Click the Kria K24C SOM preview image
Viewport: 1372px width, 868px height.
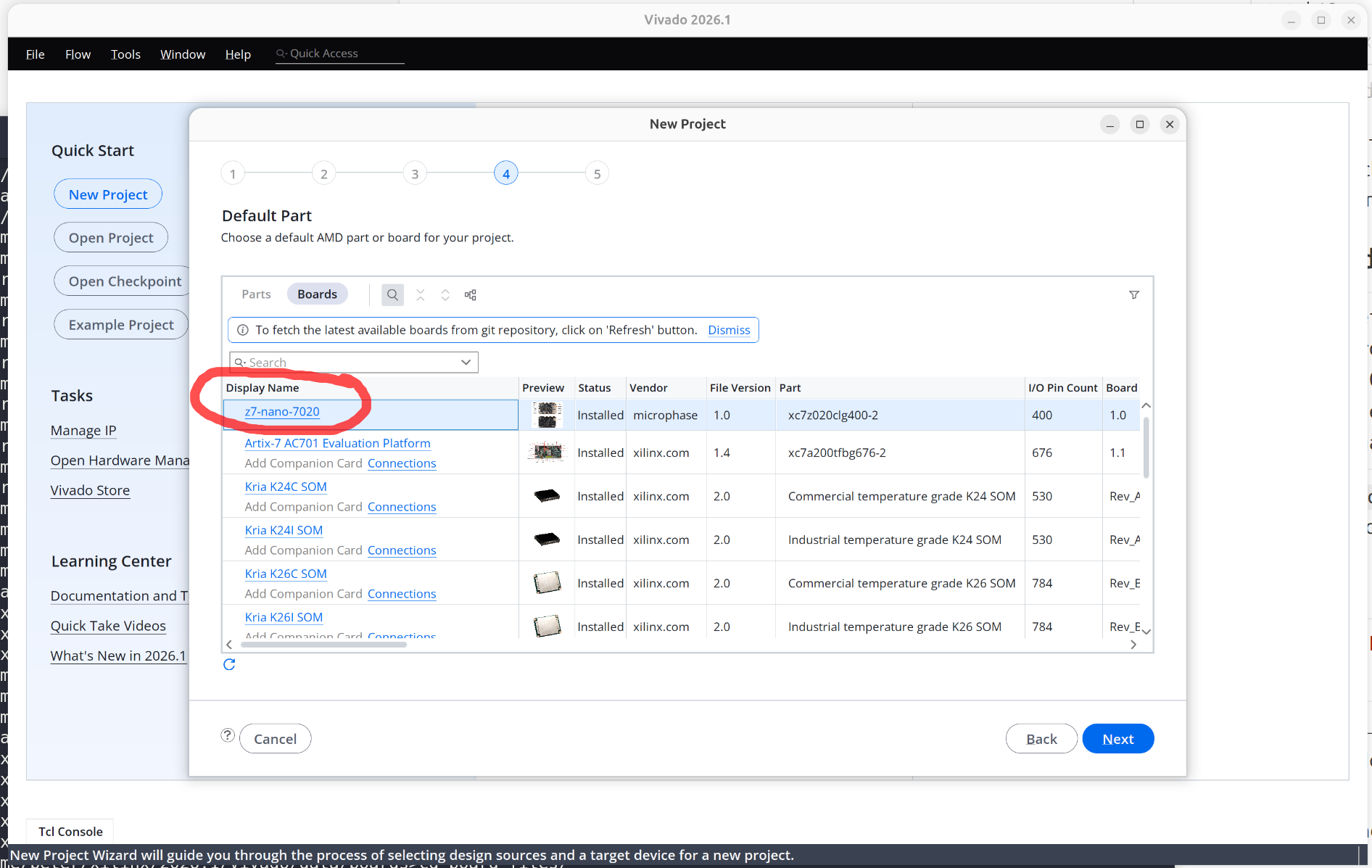[547, 496]
